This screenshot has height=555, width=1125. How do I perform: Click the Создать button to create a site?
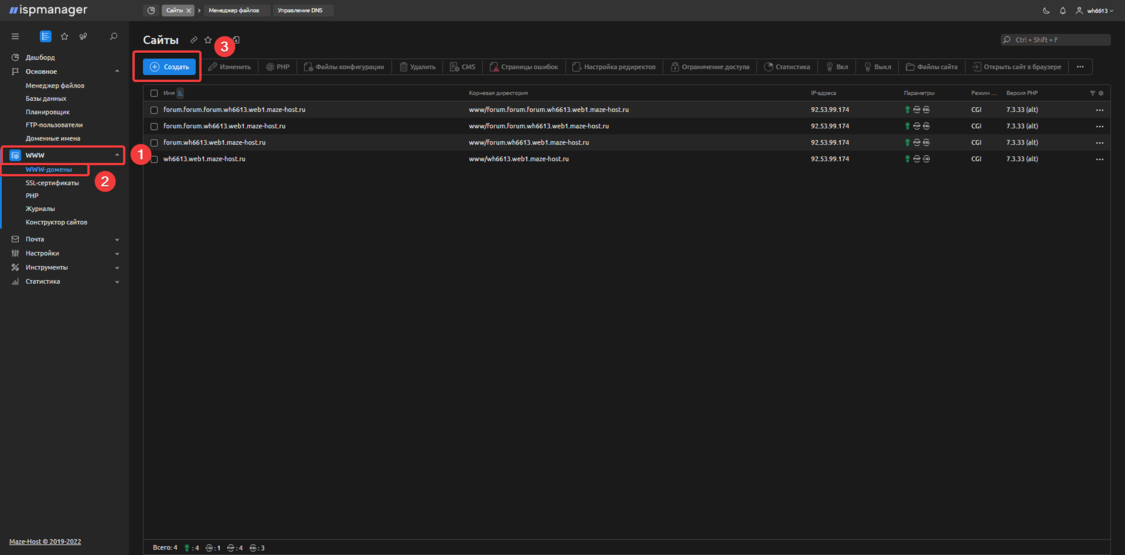[169, 67]
